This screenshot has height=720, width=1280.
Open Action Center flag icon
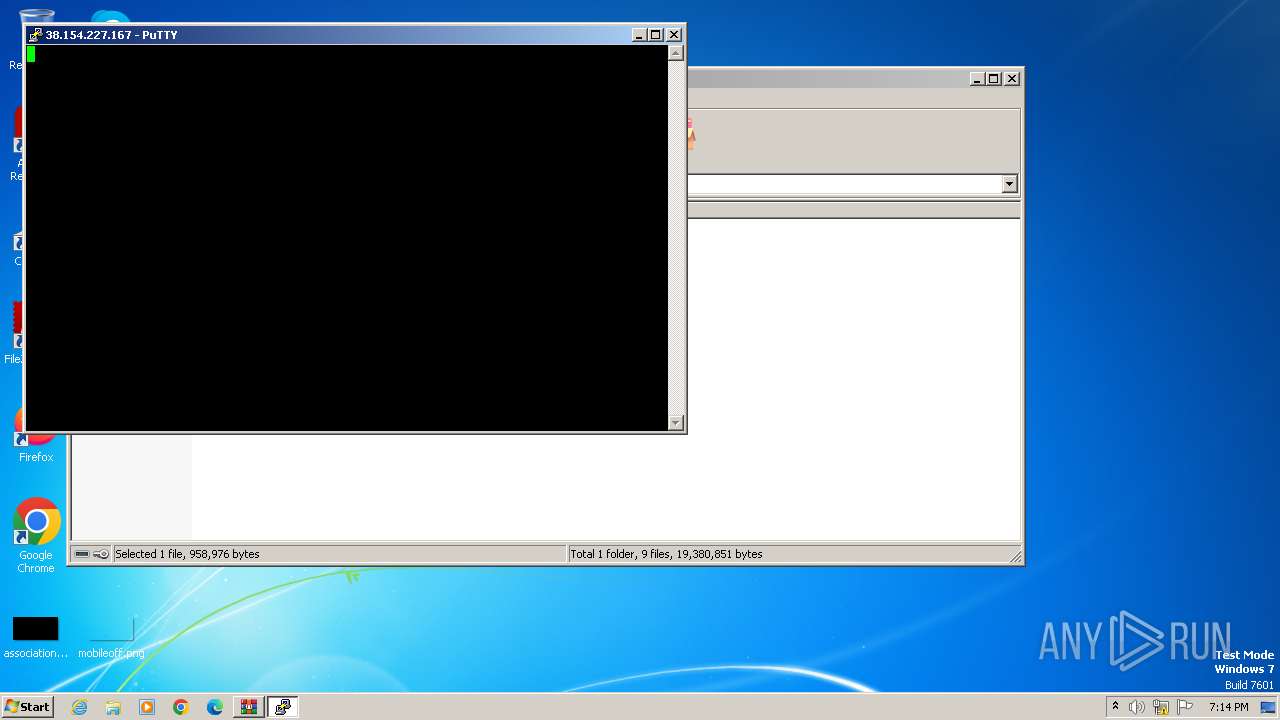pyautogui.click(x=1185, y=707)
